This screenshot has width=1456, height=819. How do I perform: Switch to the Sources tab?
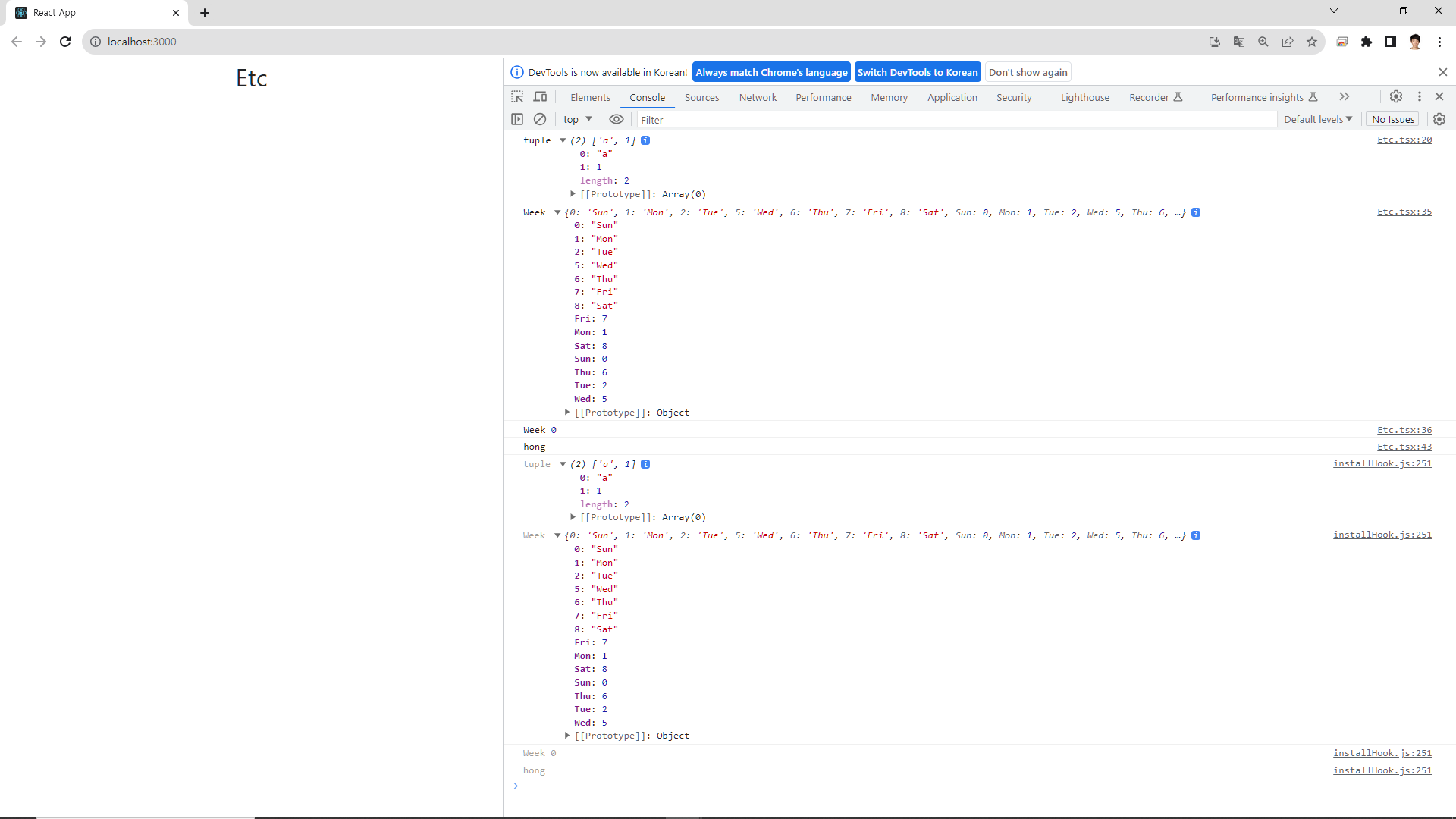click(701, 97)
